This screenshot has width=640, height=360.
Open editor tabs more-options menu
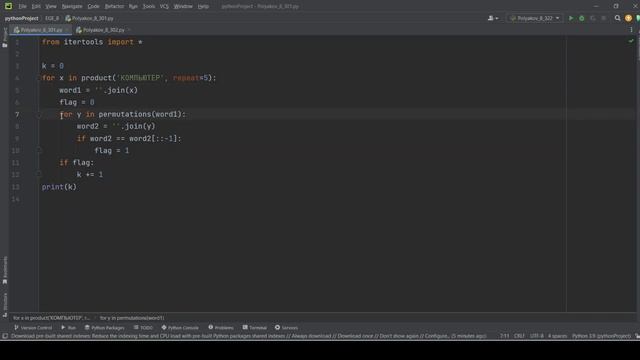tap(631, 30)
